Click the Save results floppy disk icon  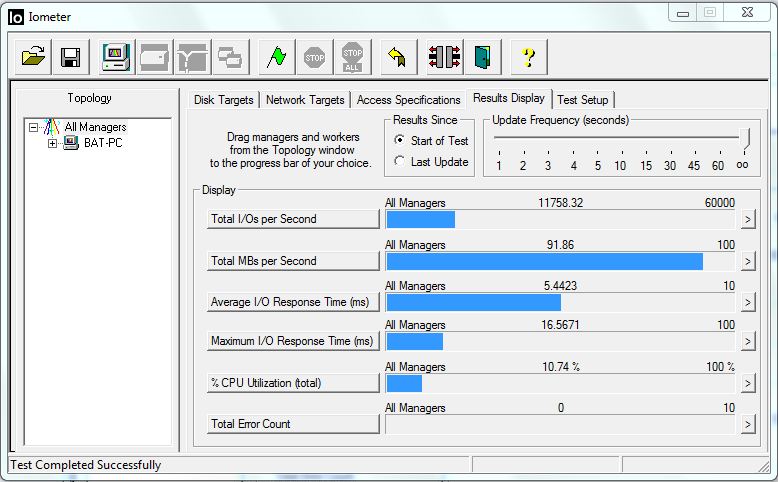pos(70,57)
